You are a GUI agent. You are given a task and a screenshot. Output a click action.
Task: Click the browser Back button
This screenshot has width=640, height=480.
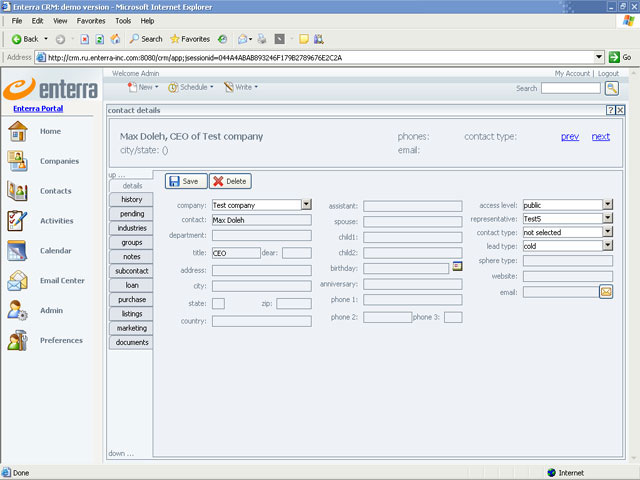point(25,39)
